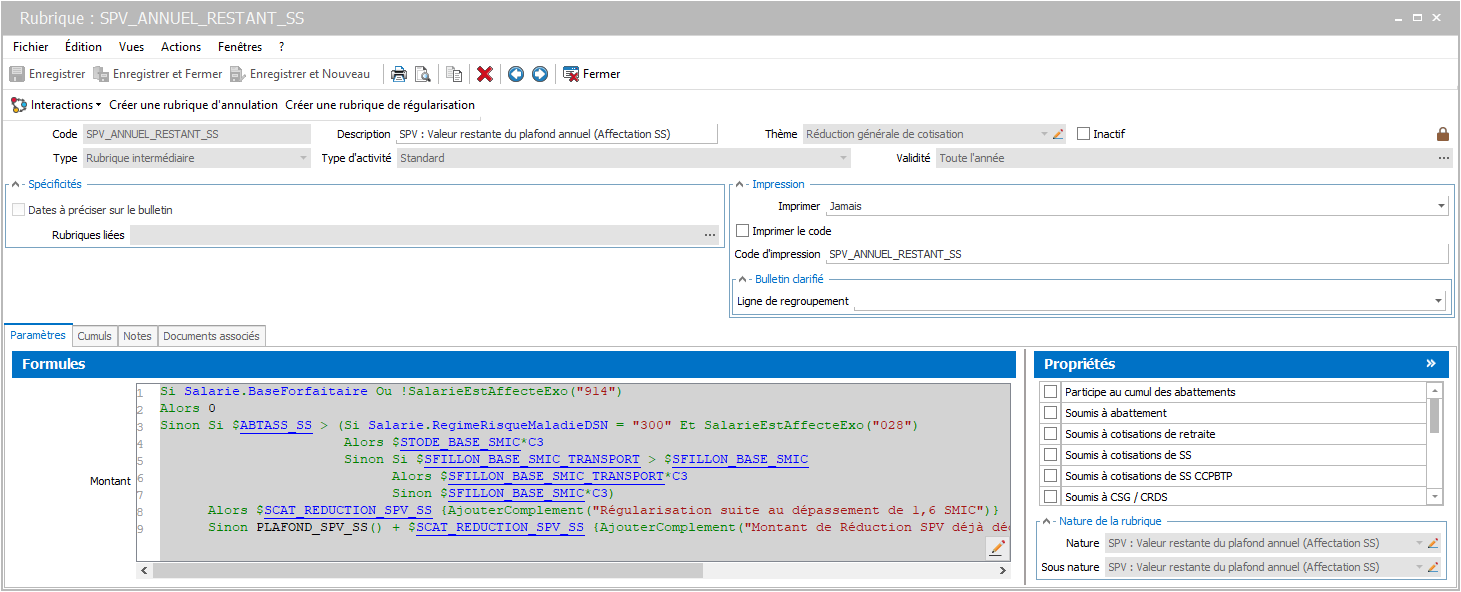Click the ellipsis button for Rubriques liées
This screenshot has width=1461, height=592.
(710, 235)
